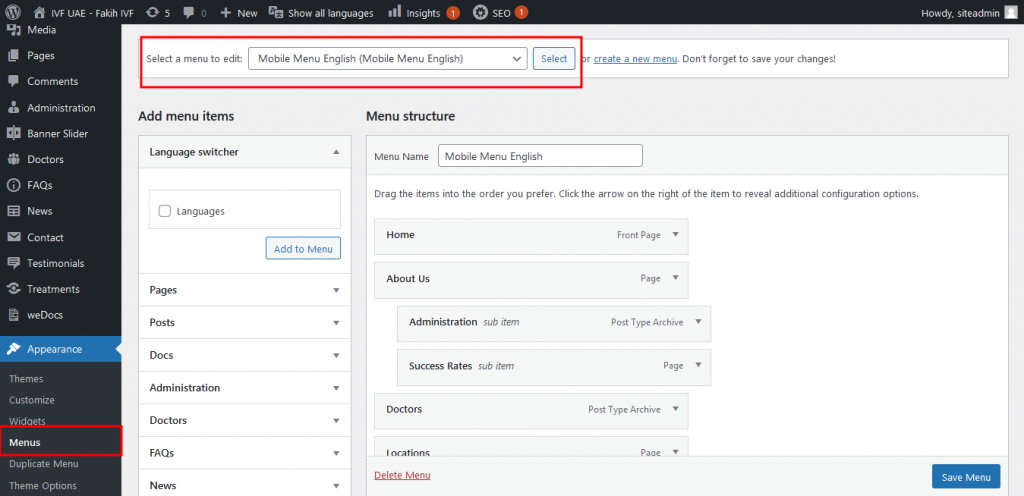The width and height of the screenshot is (1024, 496).
Task: Click the WordPress logo icon
Action: click(x=13, y=13)
